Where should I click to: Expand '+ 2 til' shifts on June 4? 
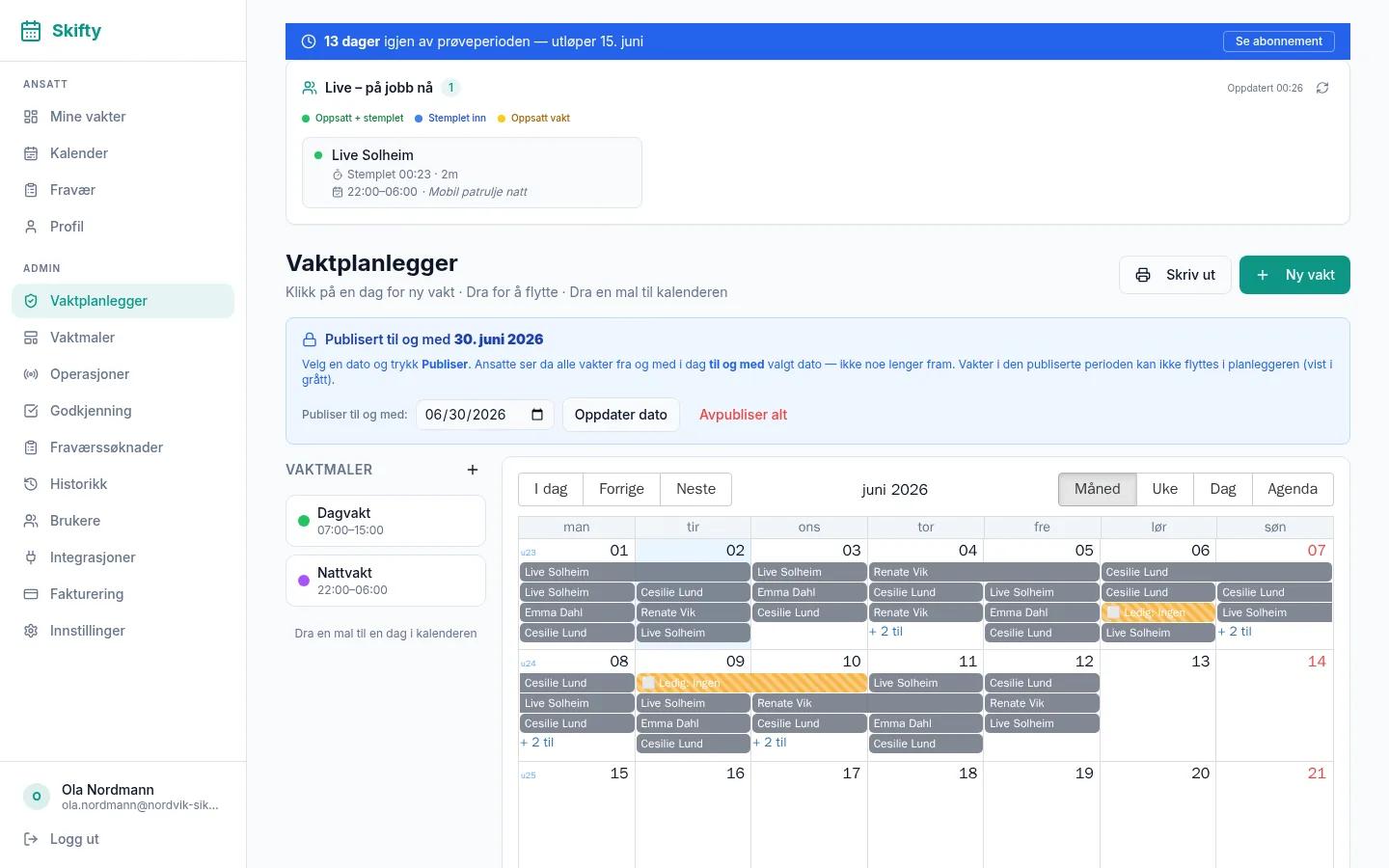[885, 632]
